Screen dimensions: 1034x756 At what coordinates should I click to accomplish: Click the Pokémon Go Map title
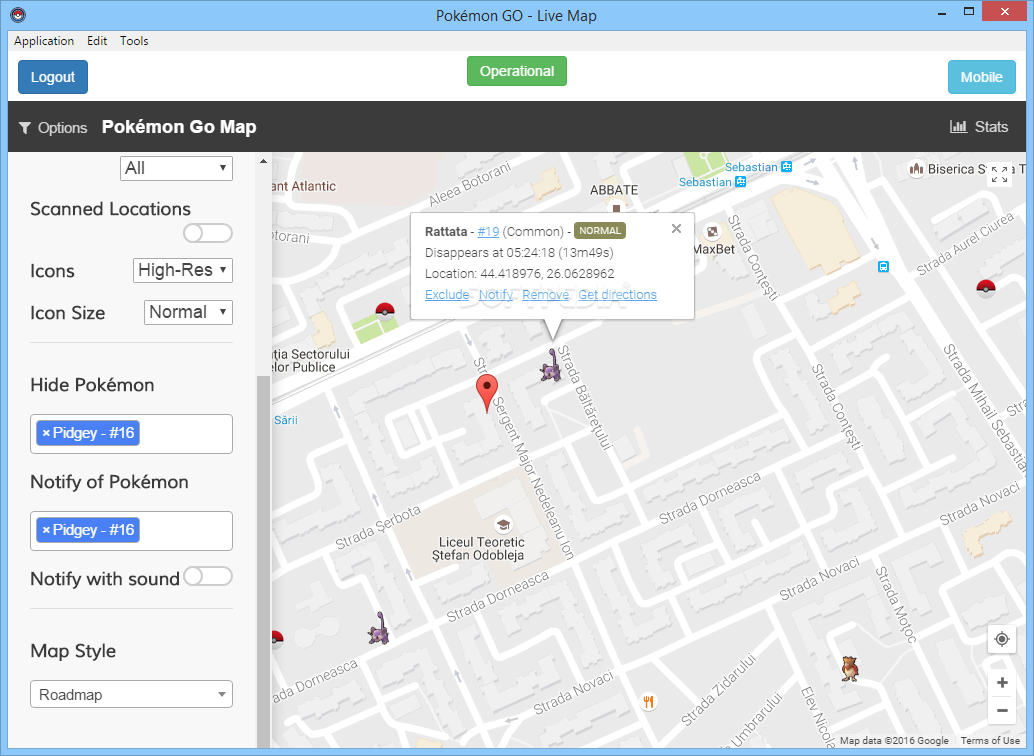pos(179,127)
